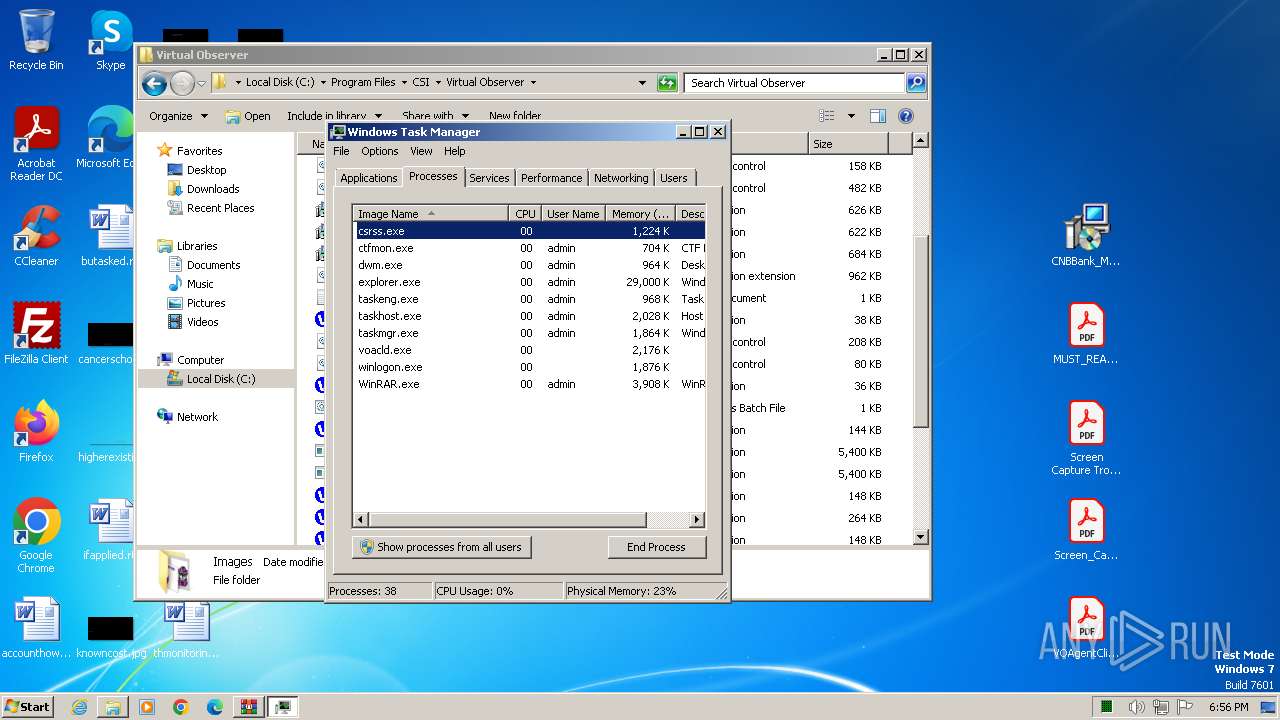The width and height of the screenshot is (1280, 720).
Task: Open the CNBBank_M installer icon on desktop
Action: pos(1086,236)
